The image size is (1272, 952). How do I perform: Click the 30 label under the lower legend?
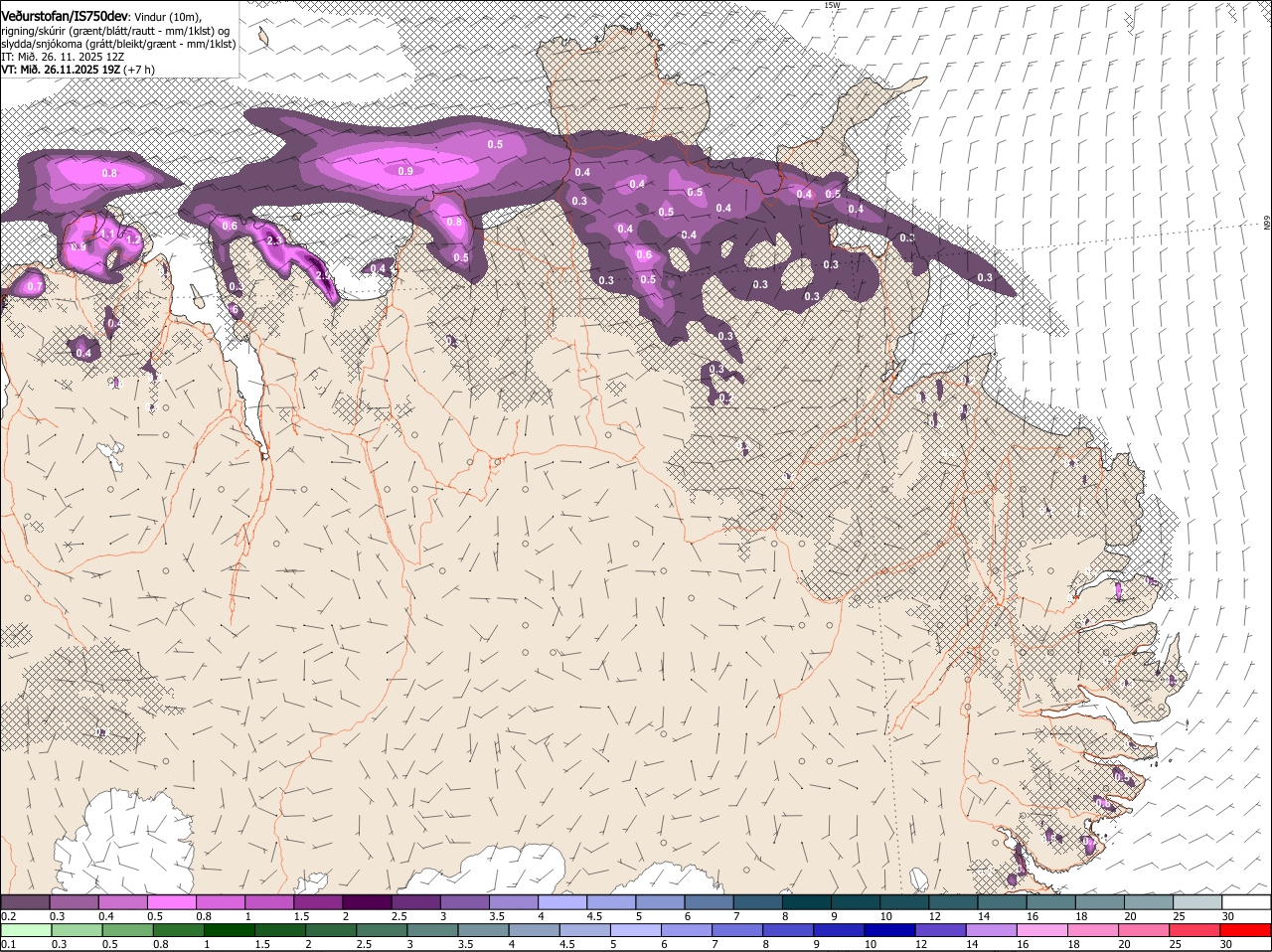1228,944
